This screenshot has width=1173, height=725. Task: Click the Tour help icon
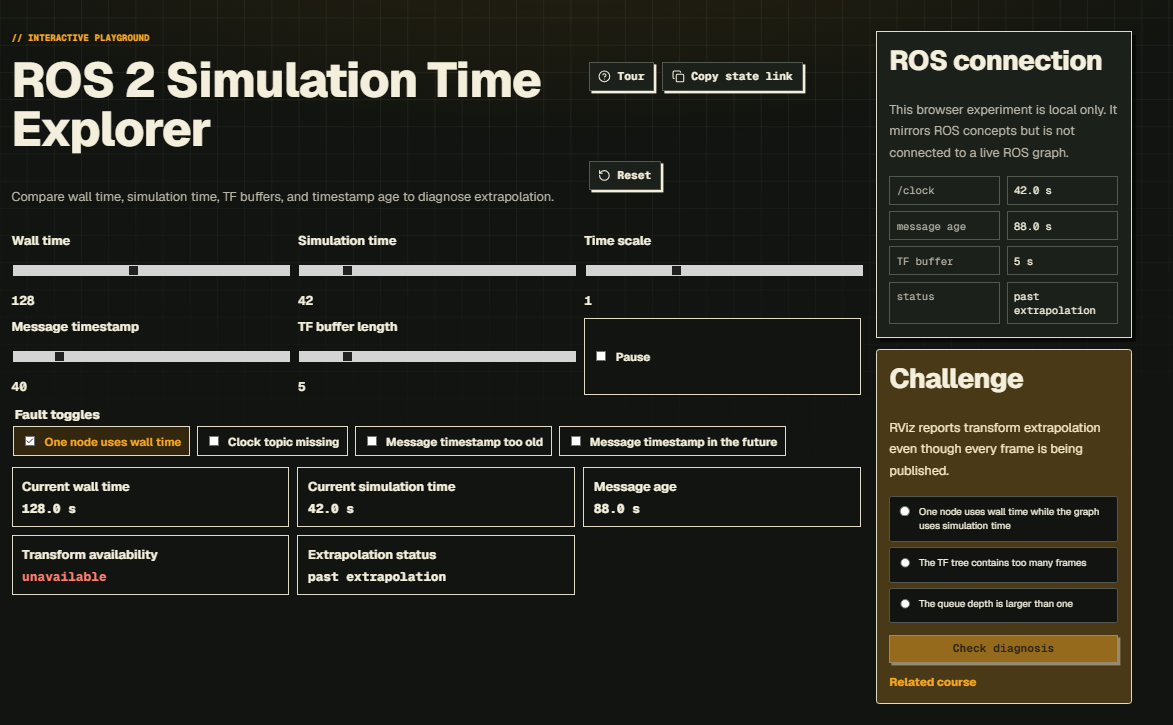[x=604, y=76]
